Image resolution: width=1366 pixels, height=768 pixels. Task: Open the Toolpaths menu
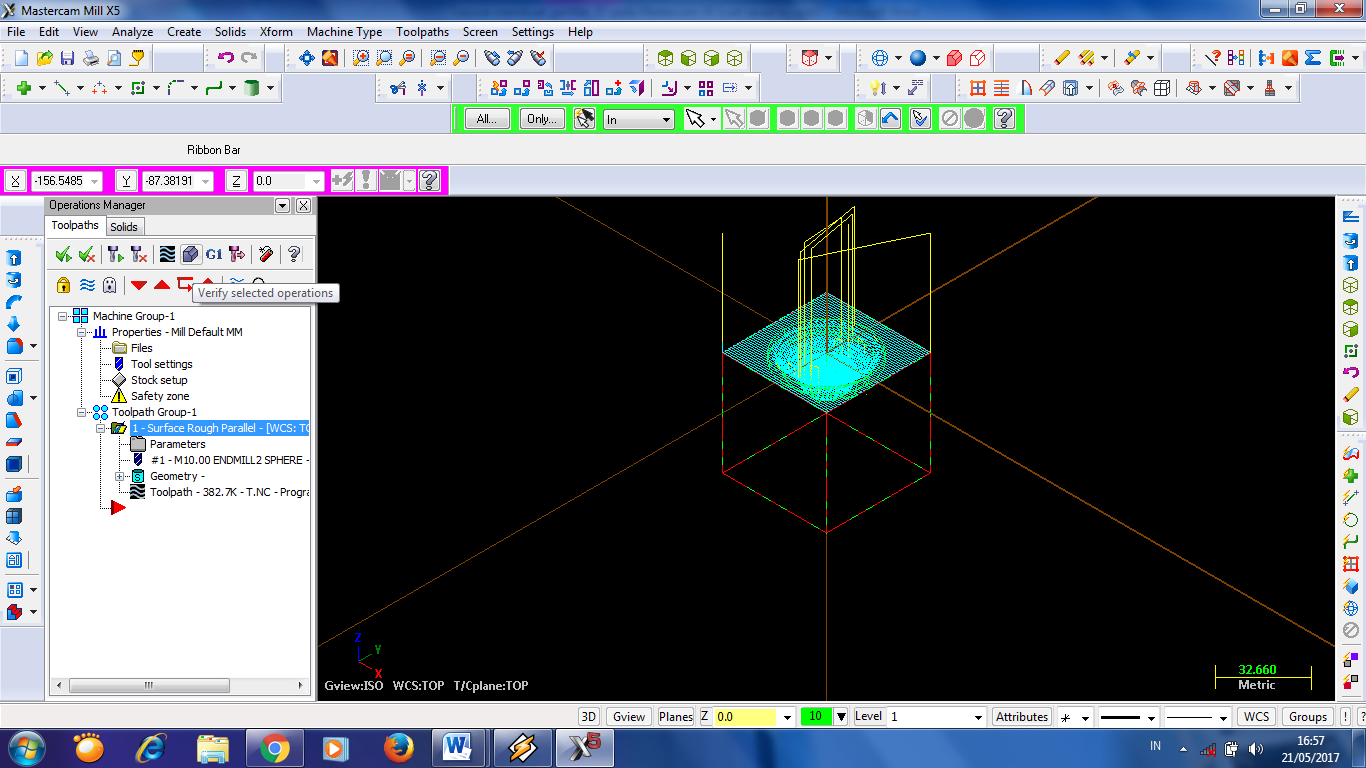tap(422, 32)
